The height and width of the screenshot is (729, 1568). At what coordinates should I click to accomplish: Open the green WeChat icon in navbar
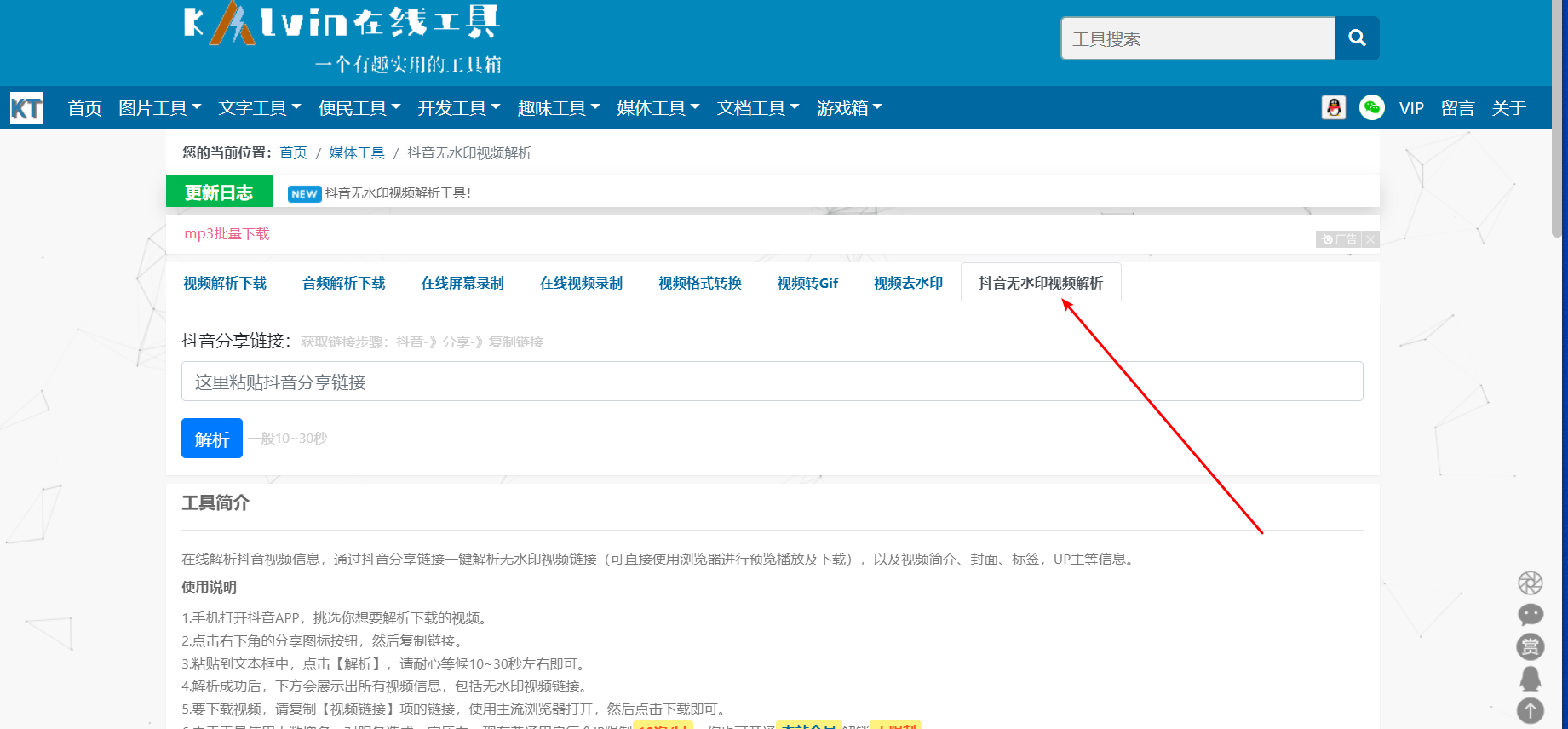point(1371,107)
